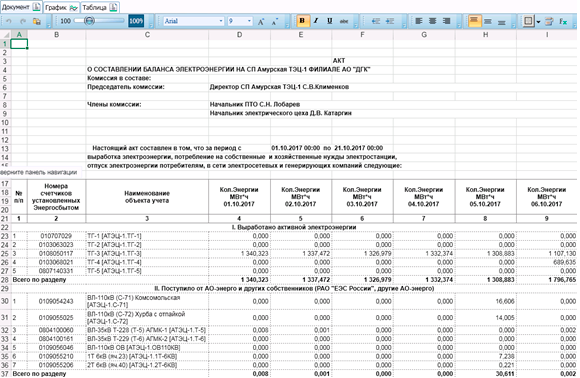Click section total 1 796,765
The image size is (580, 378).
pos(562,280)
